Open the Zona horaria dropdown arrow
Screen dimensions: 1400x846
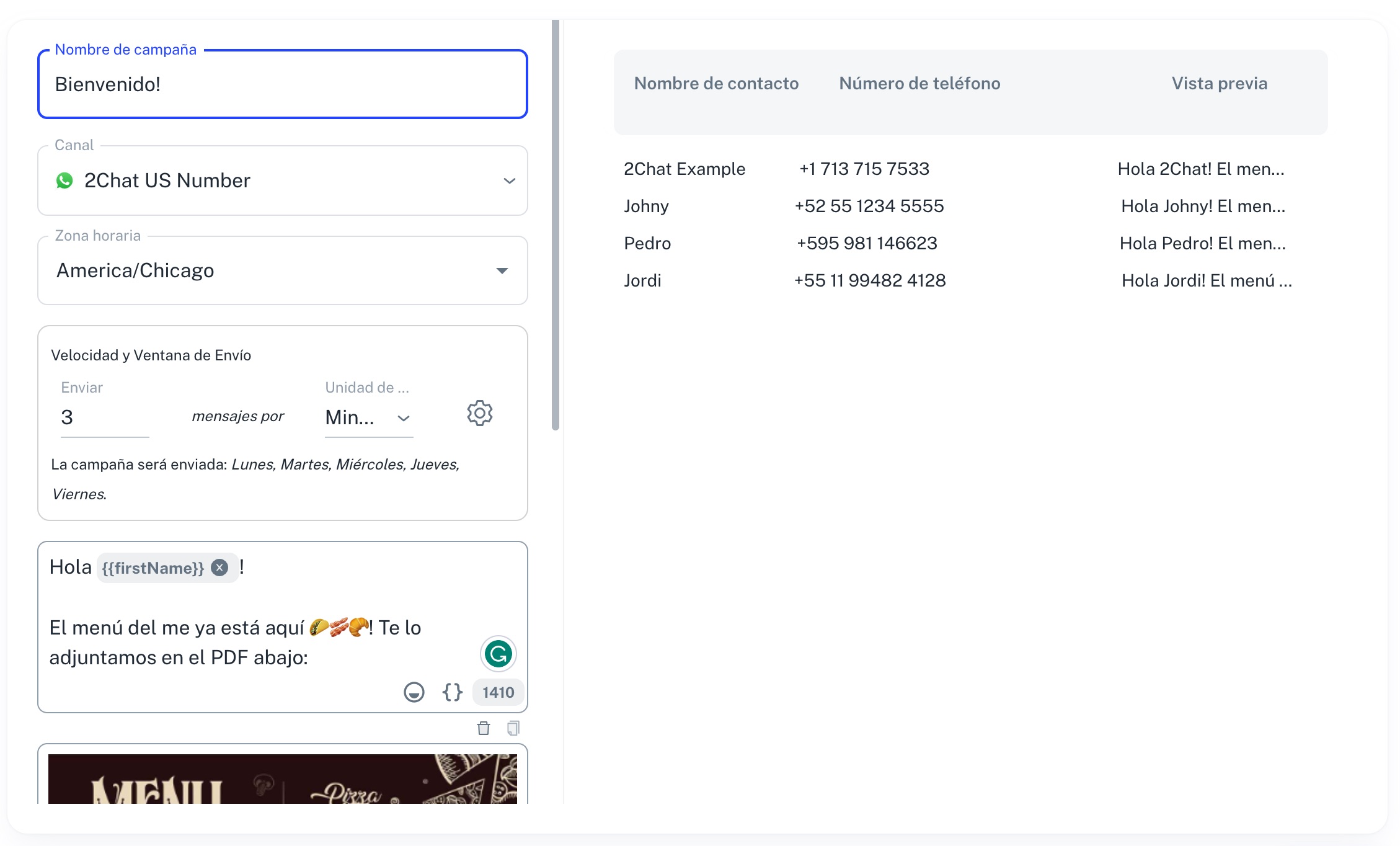coord(502,270)
